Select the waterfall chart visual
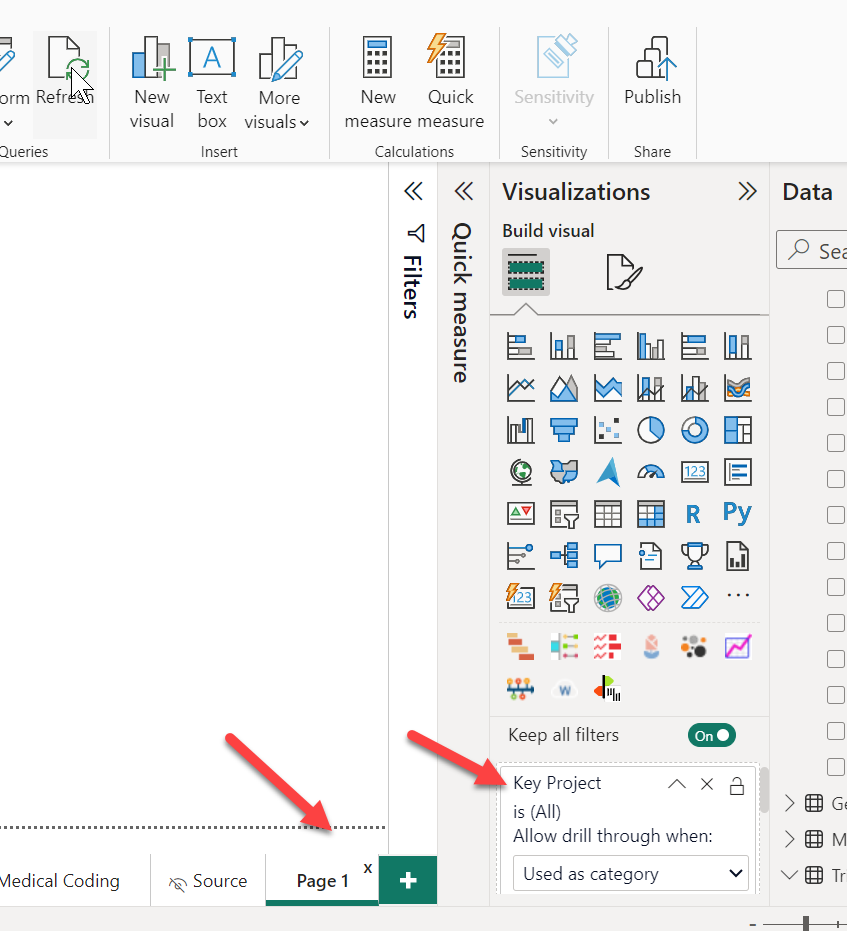Viewport: 847px width, 931px height. (x=521, y=430)
